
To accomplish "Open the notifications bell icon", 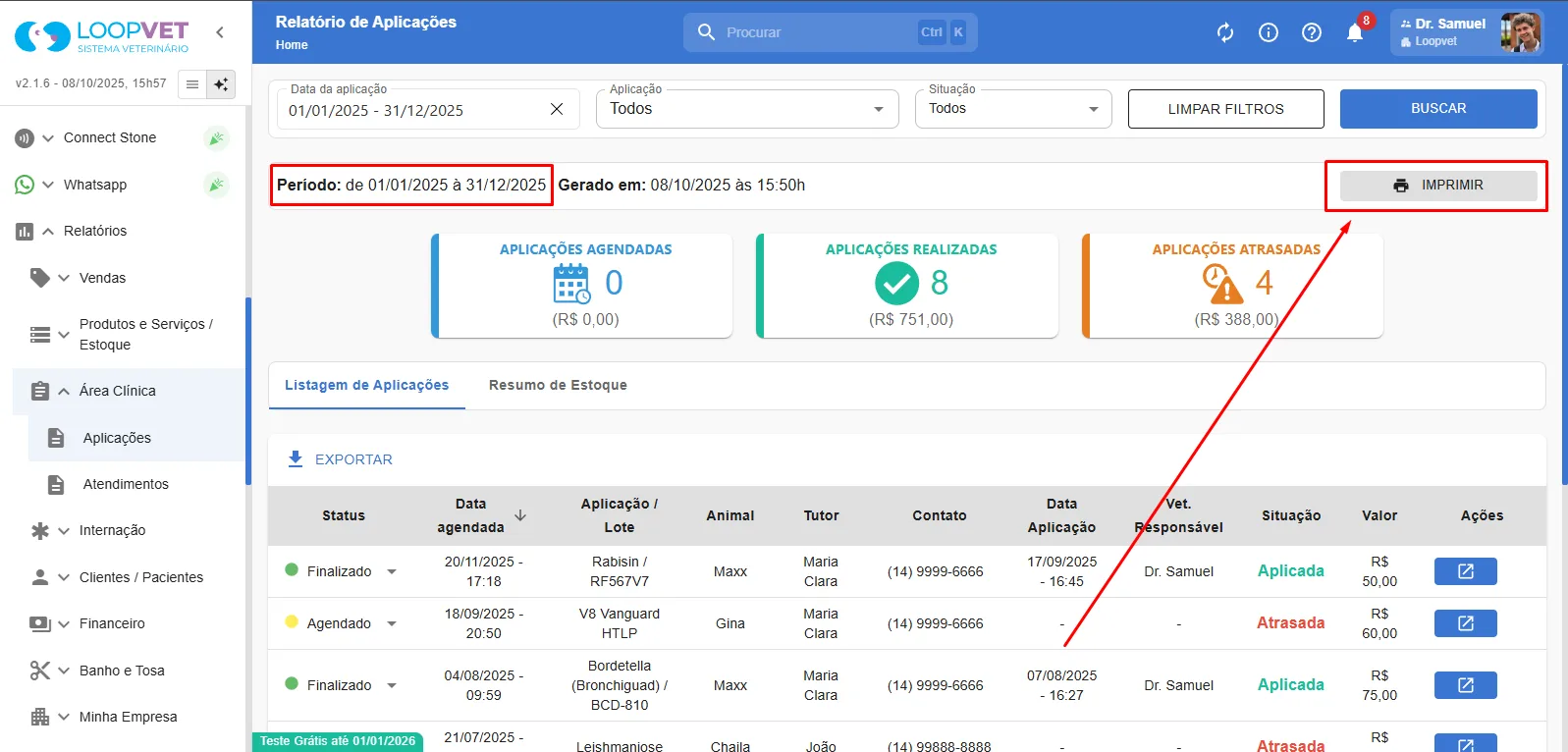I will pyautogui.click(x=1355, y=32).
